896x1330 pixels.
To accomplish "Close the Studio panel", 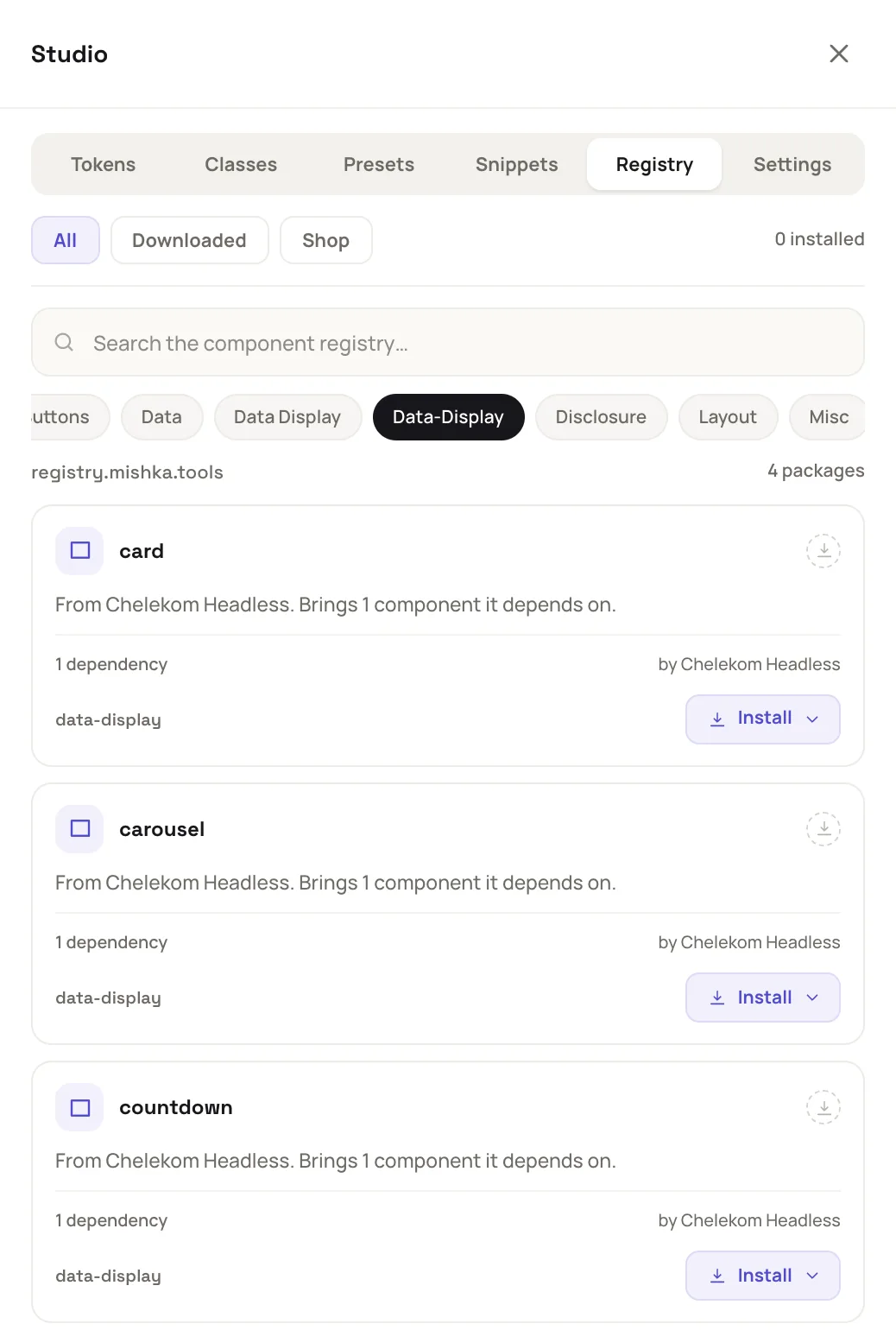I will point(838,54).
